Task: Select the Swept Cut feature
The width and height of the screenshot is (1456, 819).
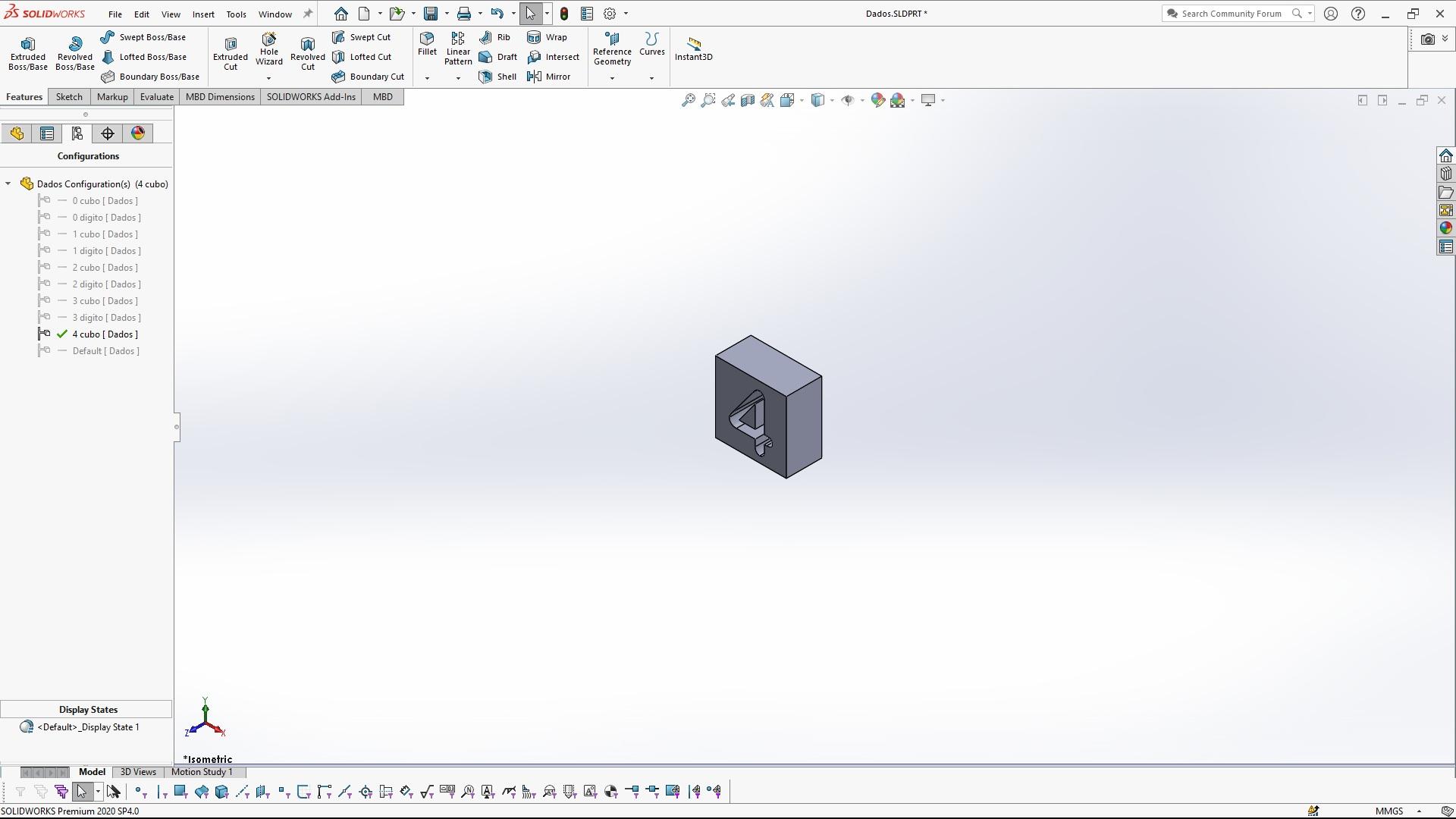Action: pyautogui.click(x=362, y=37)
